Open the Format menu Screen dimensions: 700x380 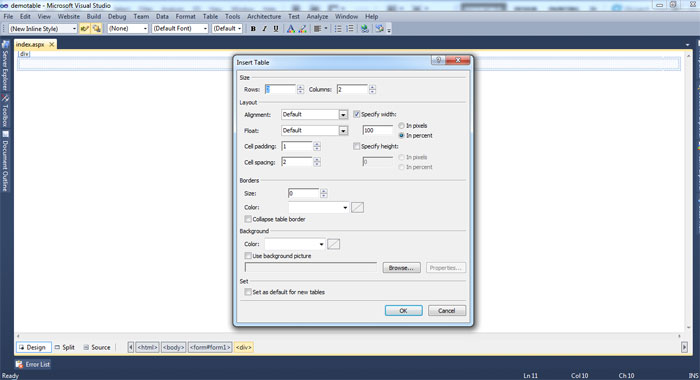(185, 17)
